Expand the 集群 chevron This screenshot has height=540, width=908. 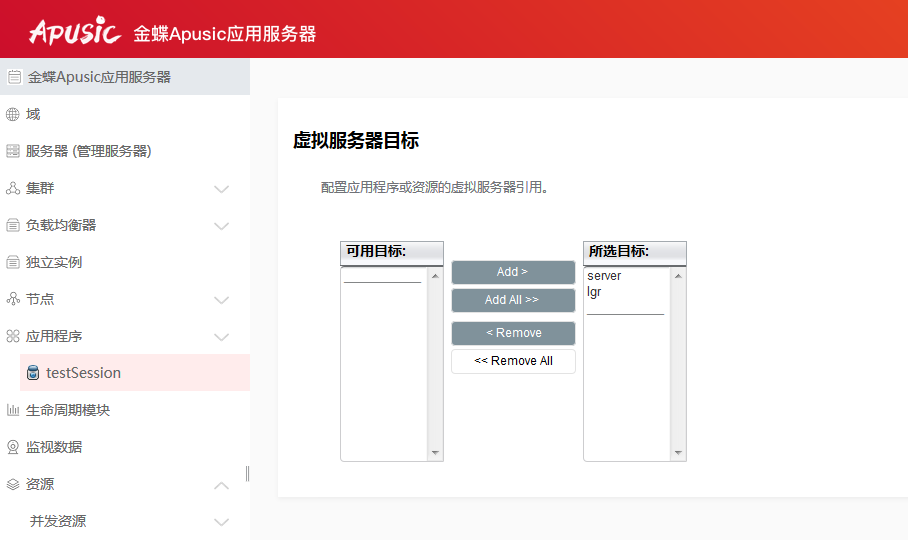tap(222, 189)
